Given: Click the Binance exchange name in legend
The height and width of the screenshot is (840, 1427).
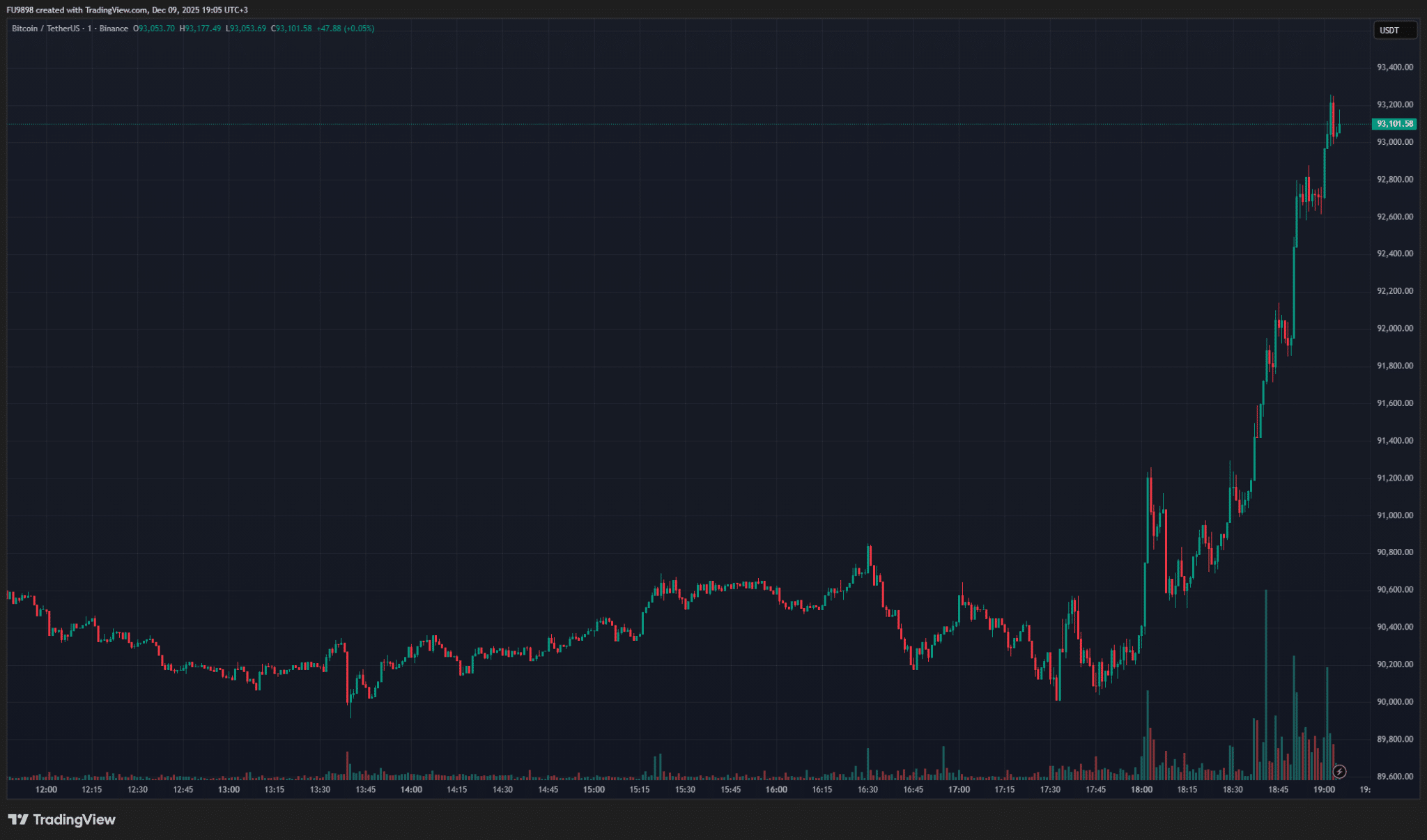Looking at the screenshot, I should 114,29.
